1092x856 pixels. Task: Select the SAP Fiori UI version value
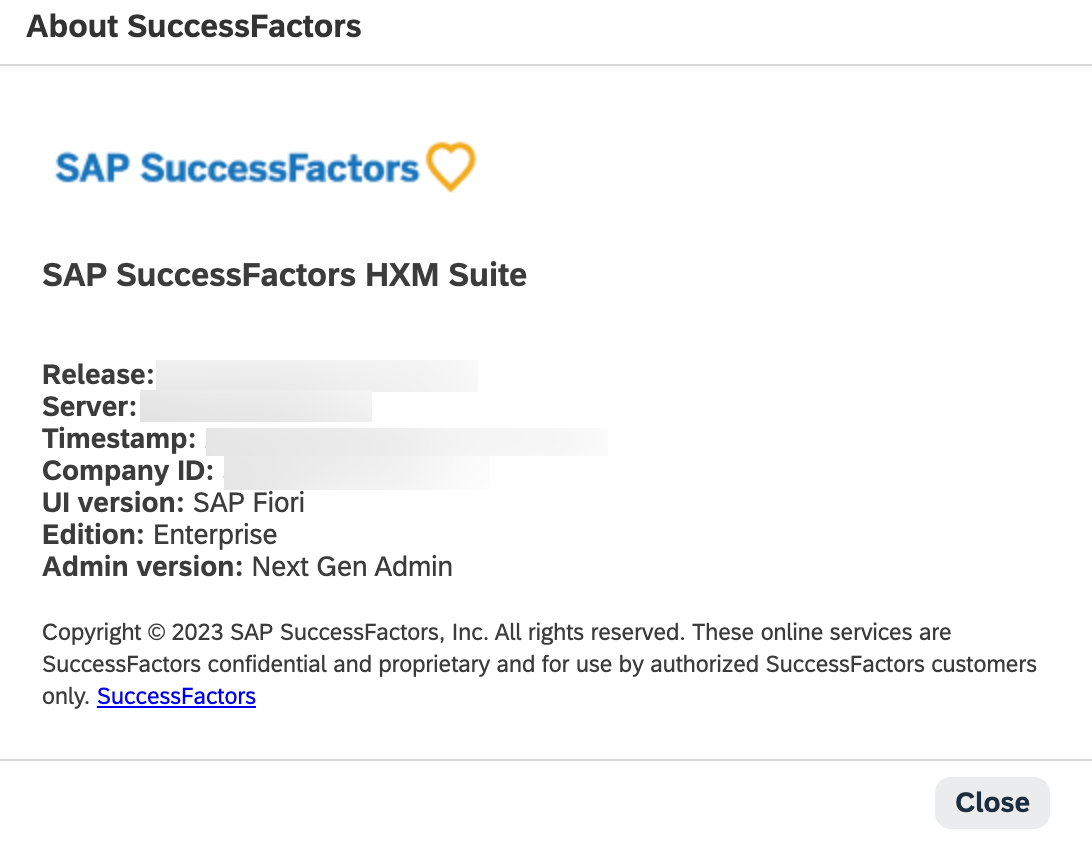(x=249, y=503)
